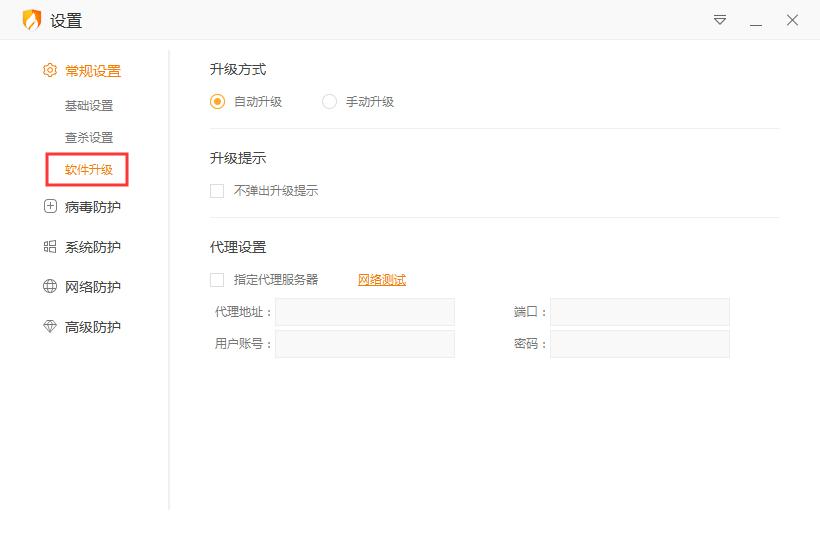Viewport: 820px width, 540px height.
Task: Enable the 不弹出升级提示 checkbox
Action: pos(217,191)
